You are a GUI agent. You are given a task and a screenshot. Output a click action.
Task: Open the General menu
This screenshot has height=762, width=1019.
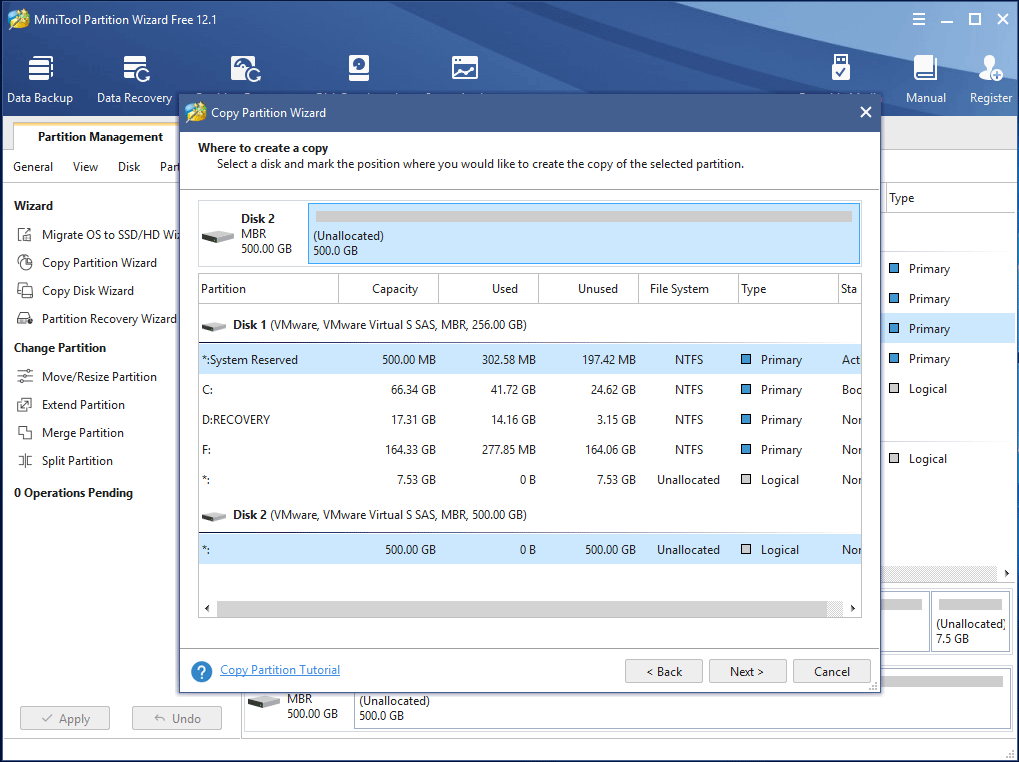(33, 167)
